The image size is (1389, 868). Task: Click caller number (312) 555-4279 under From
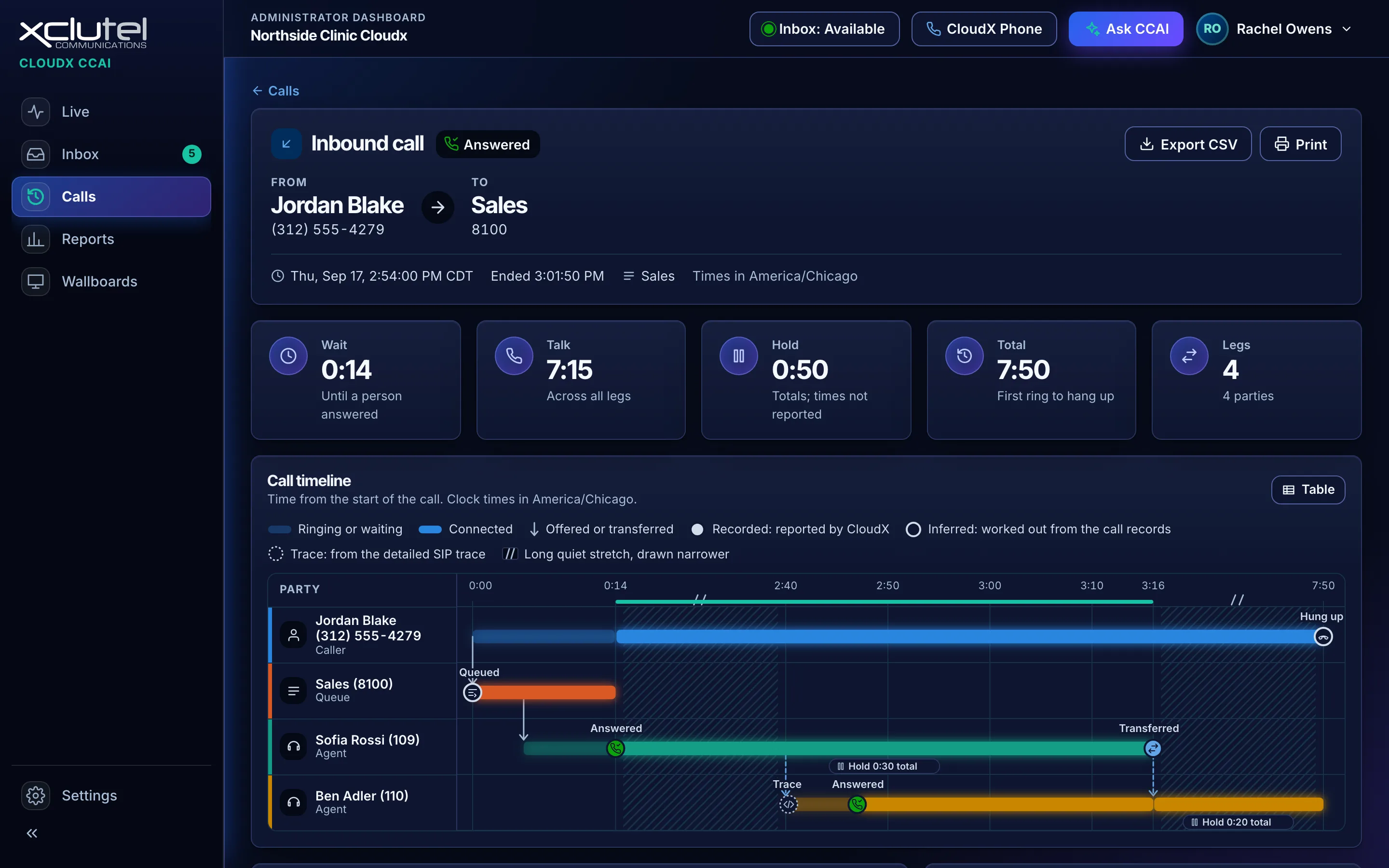coord(328,229)
